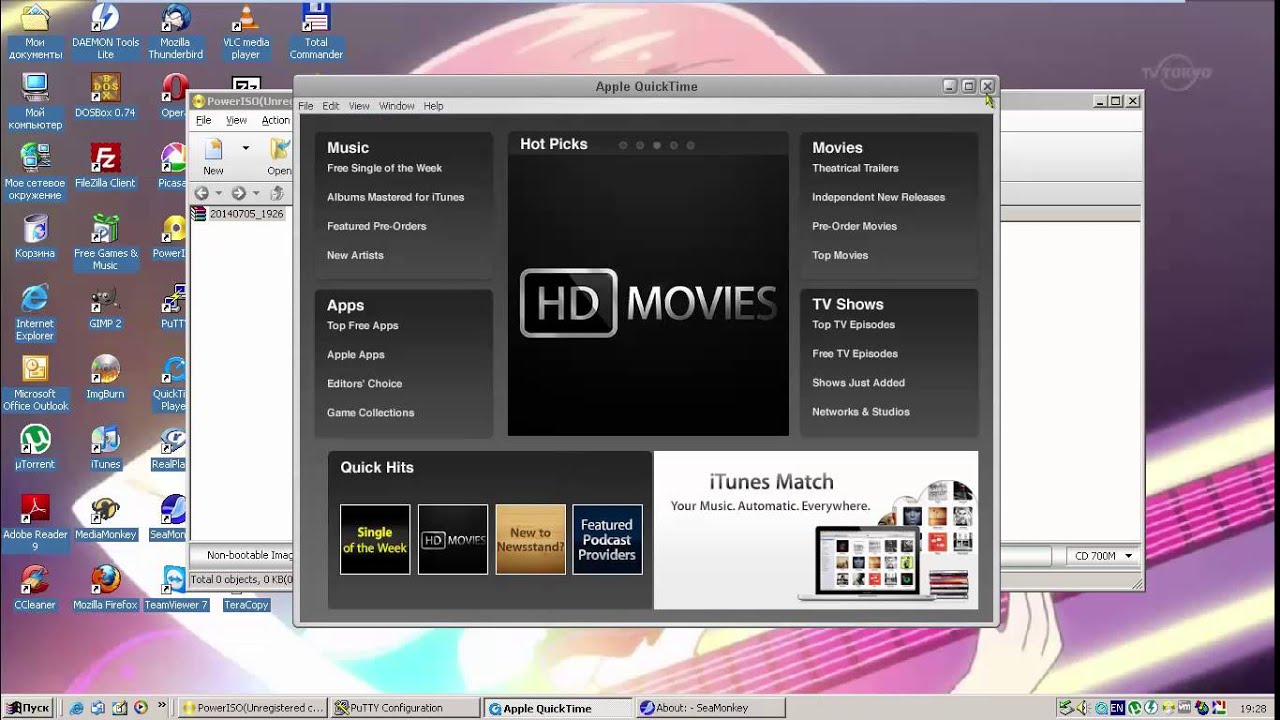Select the Internet Explorer desktop icon
Viewport: 1280px width, 720px height.
(35, 312)
